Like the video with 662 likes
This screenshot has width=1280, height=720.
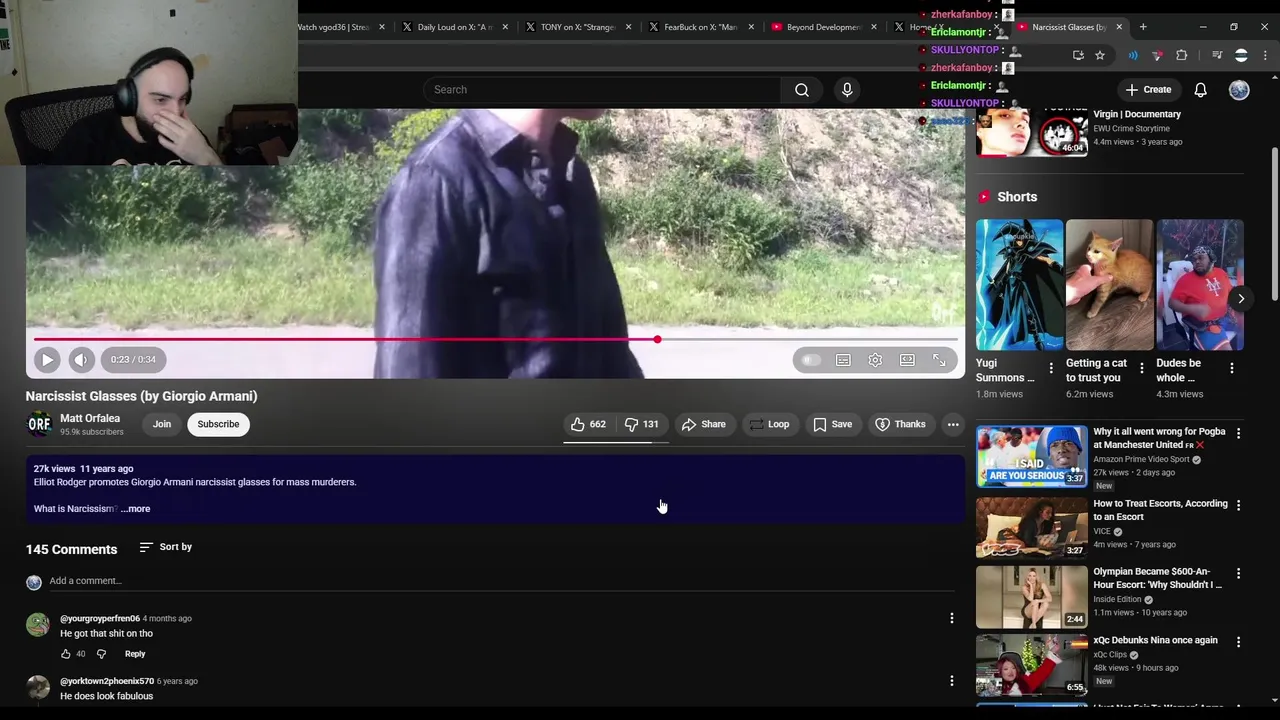(588, 424)
